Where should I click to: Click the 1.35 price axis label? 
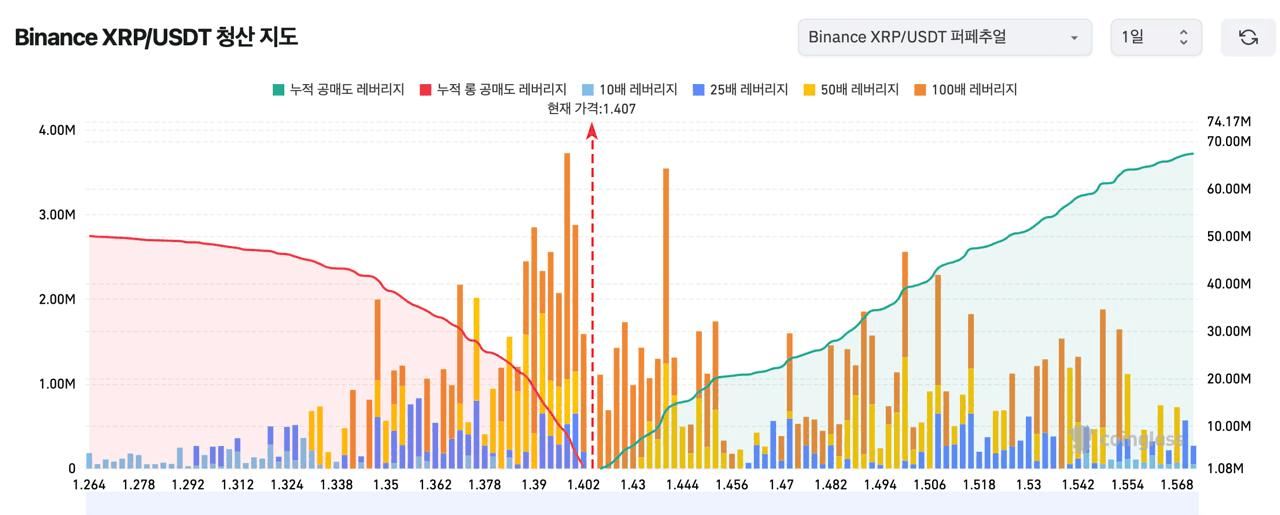point(386,485)
